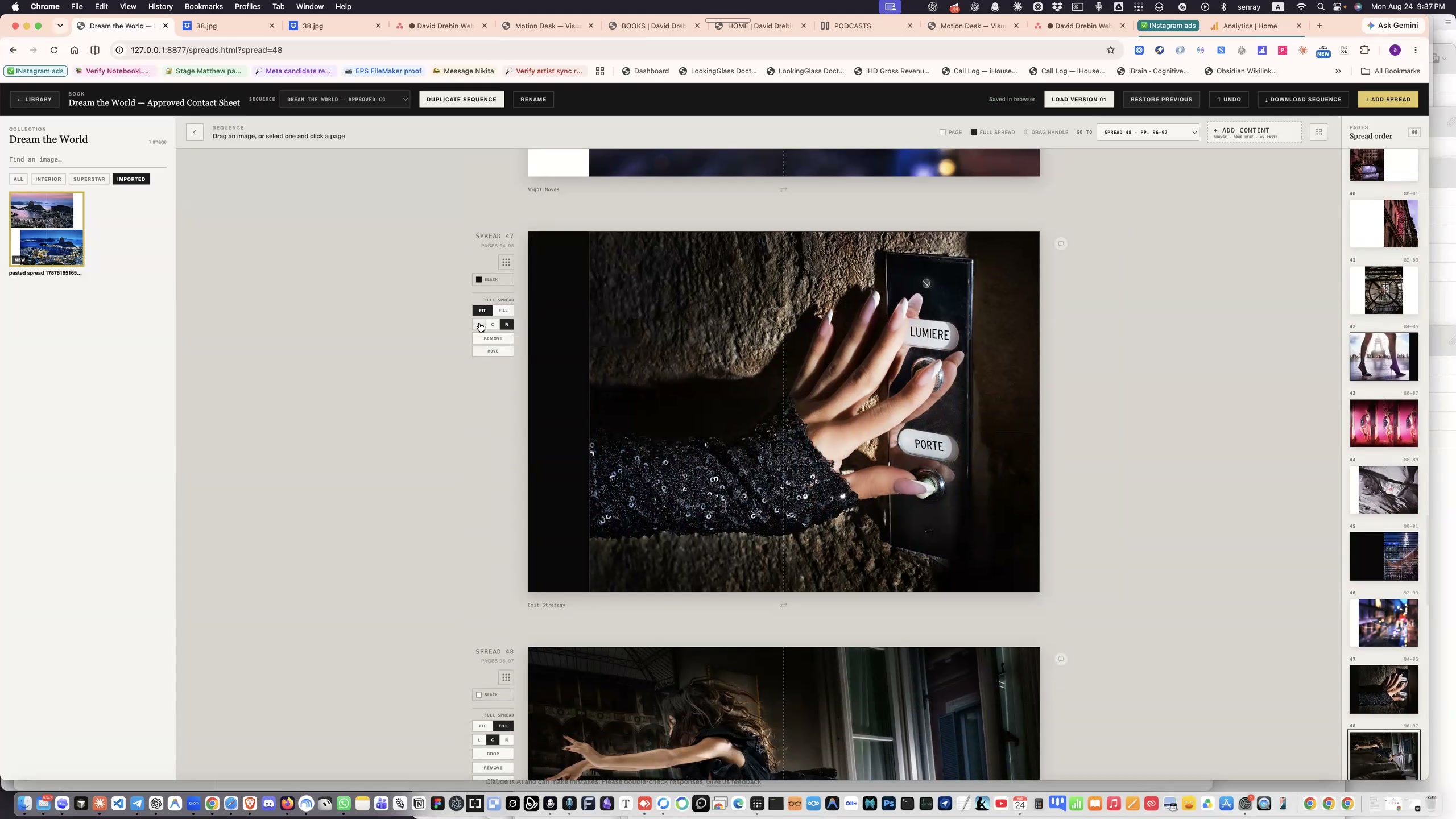Click the + ADD SPREAD button
Screen dimensions: 1456x819
click(1388, 100)
